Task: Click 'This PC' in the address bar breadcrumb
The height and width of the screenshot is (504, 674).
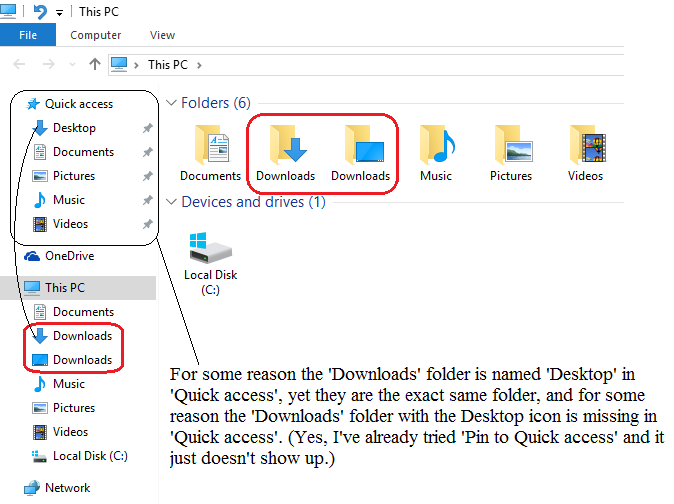Action: click(168, 64)
